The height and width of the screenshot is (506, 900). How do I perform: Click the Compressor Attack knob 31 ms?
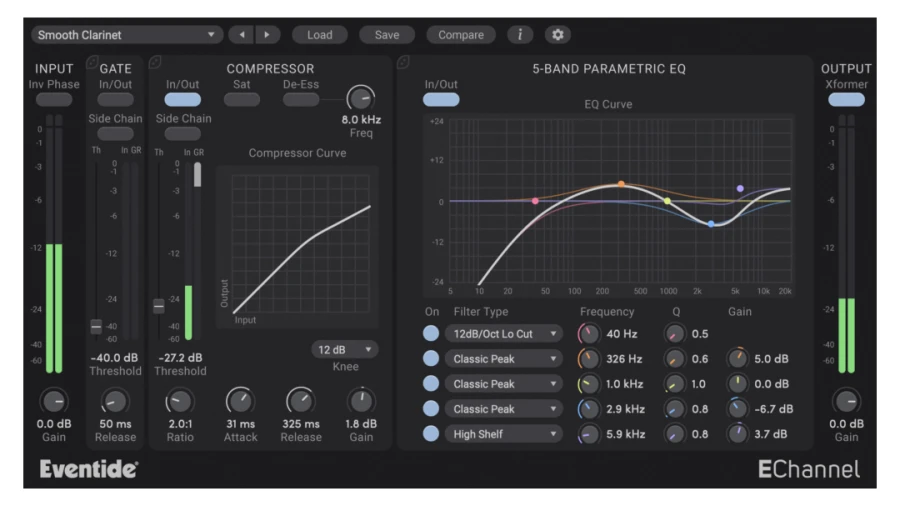[240, 402]
